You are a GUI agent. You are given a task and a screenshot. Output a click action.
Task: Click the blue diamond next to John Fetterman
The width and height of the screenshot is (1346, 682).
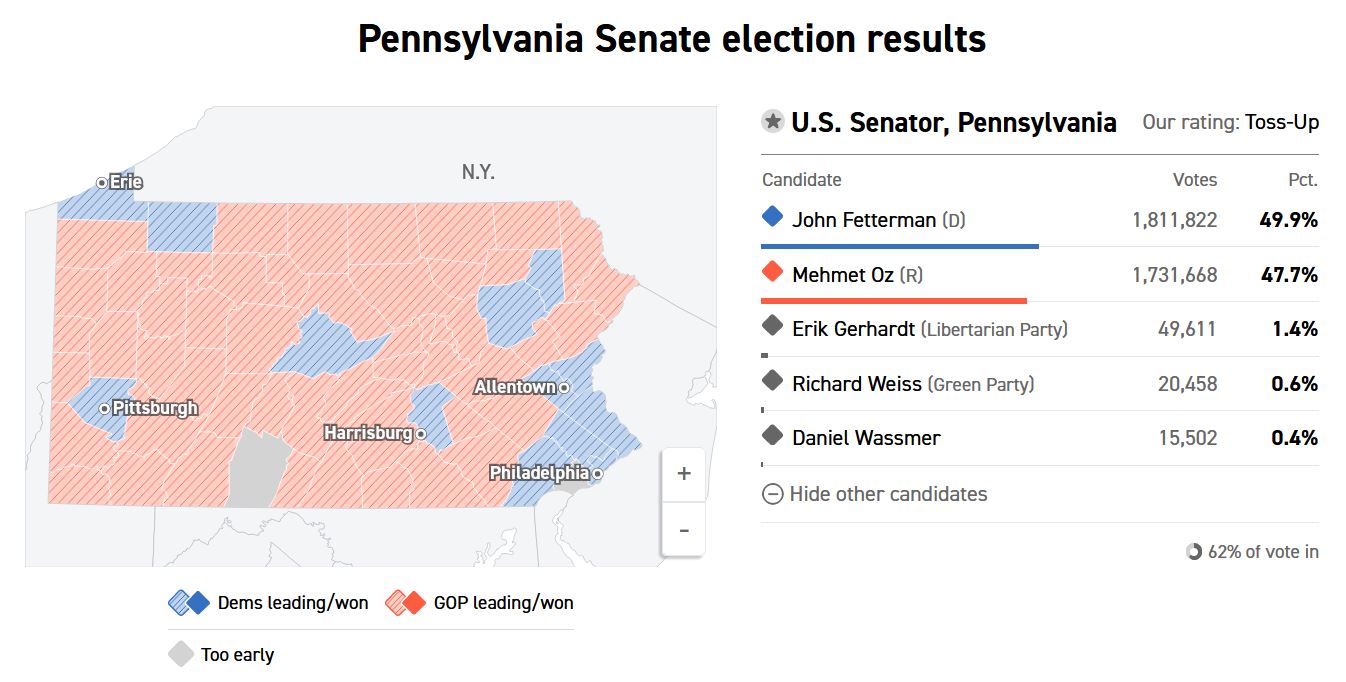tap(771, 216)
